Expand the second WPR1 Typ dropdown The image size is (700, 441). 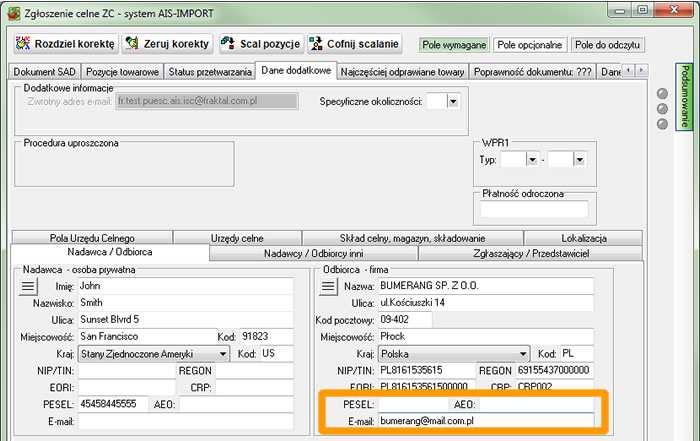579,159
